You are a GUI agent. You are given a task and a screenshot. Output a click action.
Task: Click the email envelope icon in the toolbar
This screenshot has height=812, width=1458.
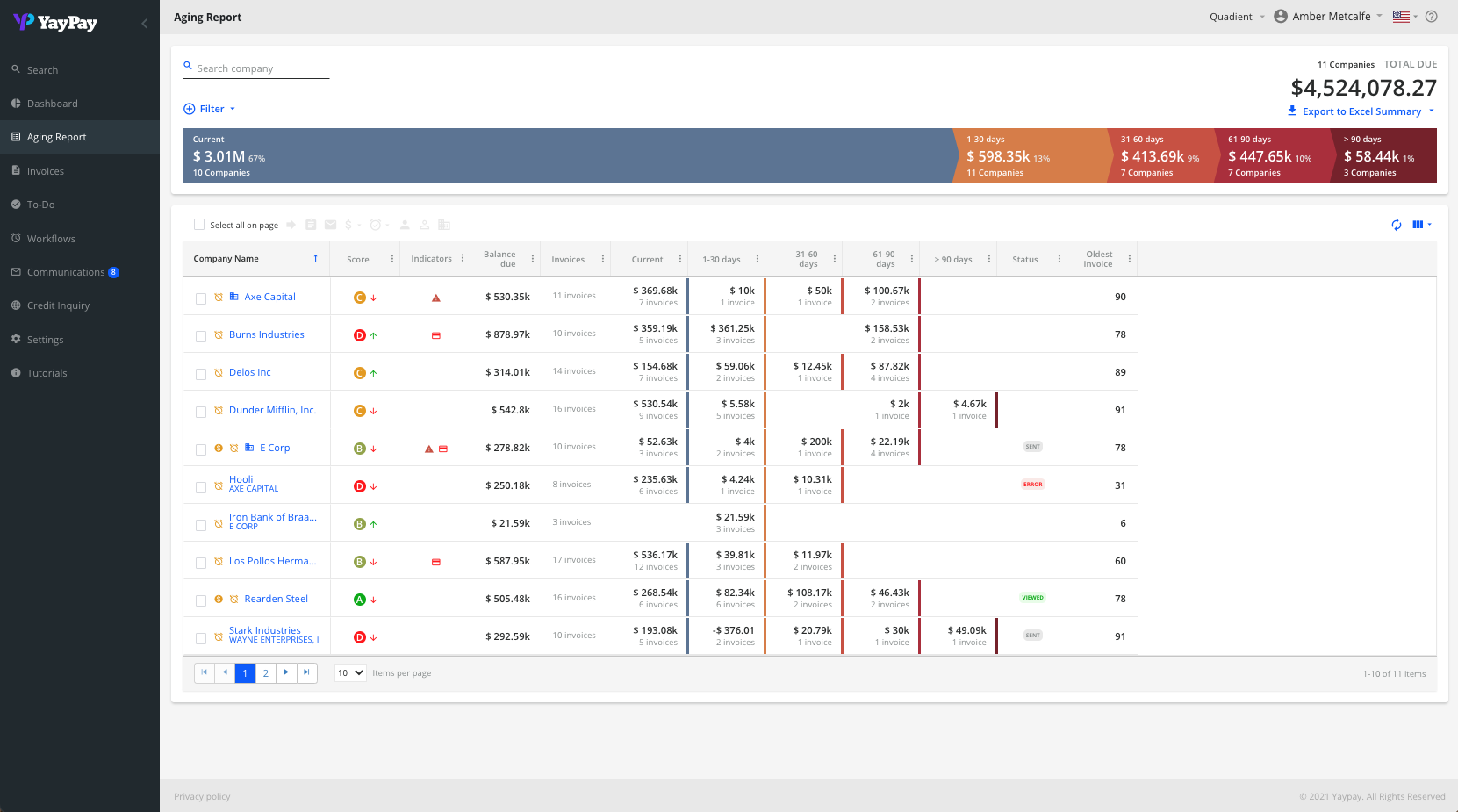tap(330, 225)
